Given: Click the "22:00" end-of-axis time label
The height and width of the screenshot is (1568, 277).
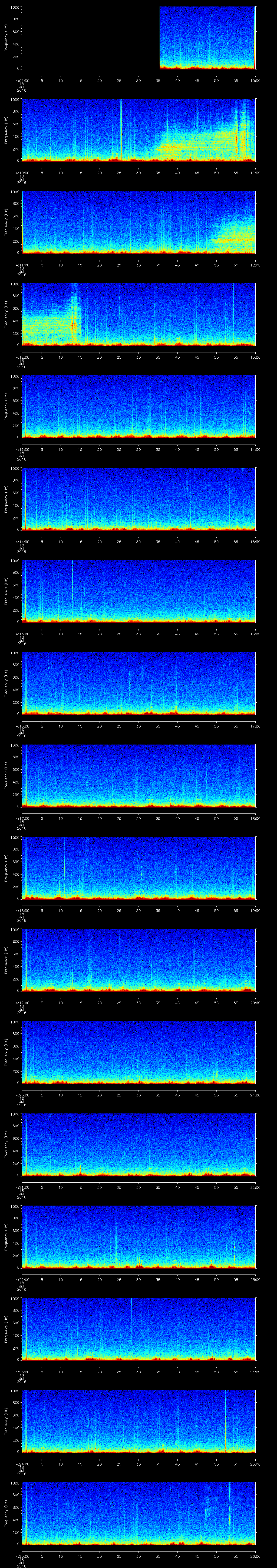Looking at the screenshot, I should (x=255, y=1187).
